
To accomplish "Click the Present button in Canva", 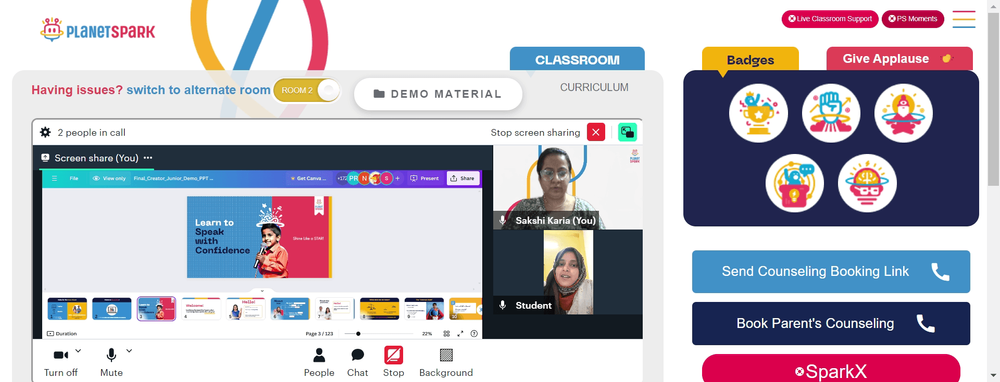I will point(424,179).
